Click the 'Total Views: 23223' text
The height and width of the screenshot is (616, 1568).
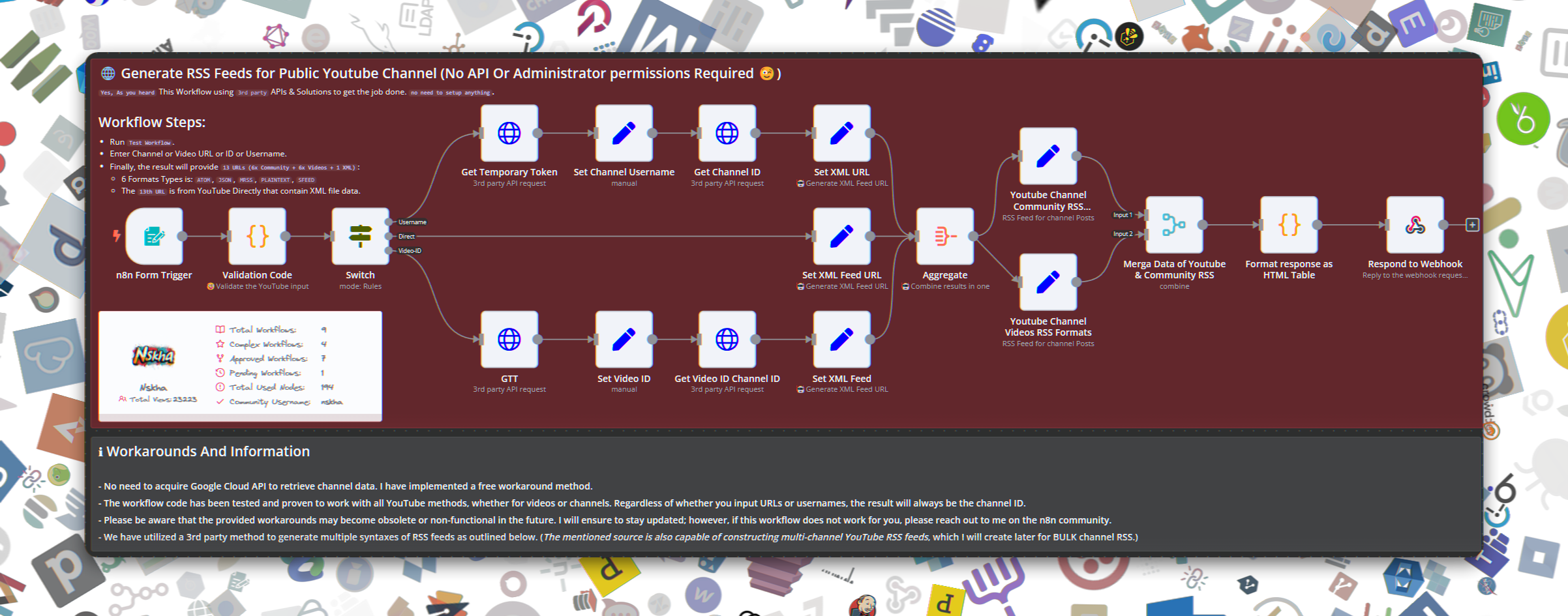click(158, 399)
